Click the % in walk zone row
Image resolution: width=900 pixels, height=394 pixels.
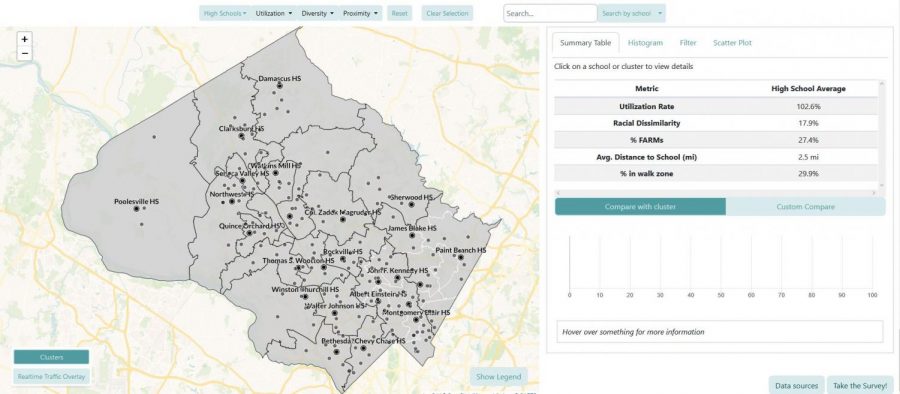click(716, 173)
